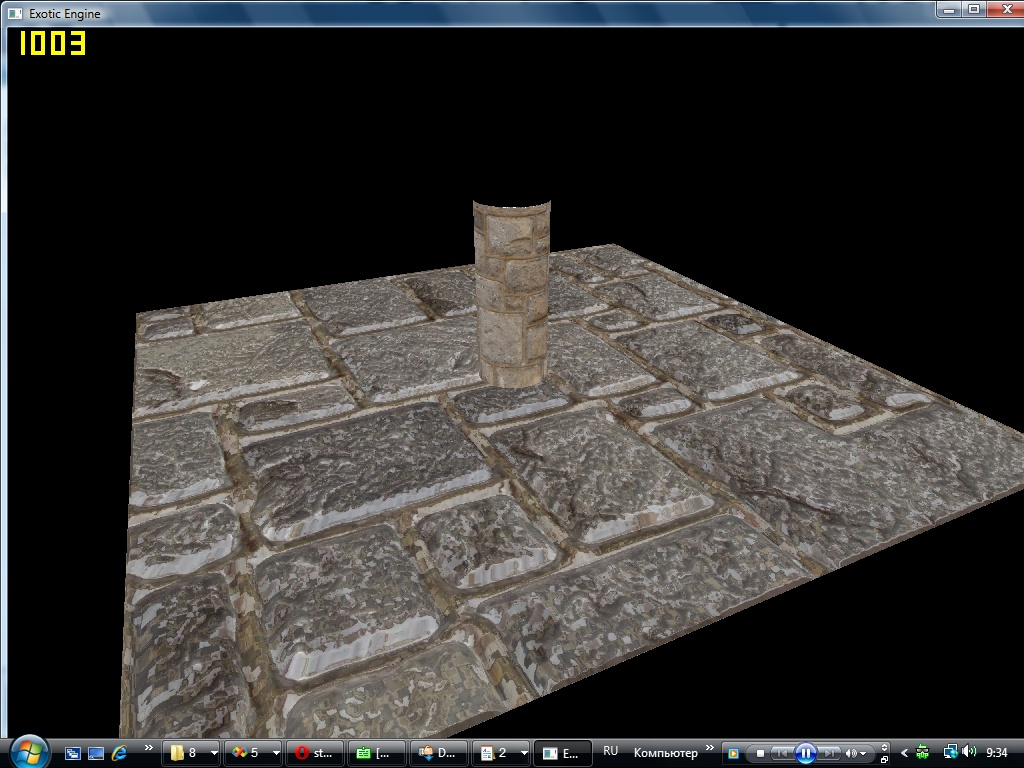1024x768 pixels.
Task: Switch to the green notepad taskbar button
Action: point(377,753)
